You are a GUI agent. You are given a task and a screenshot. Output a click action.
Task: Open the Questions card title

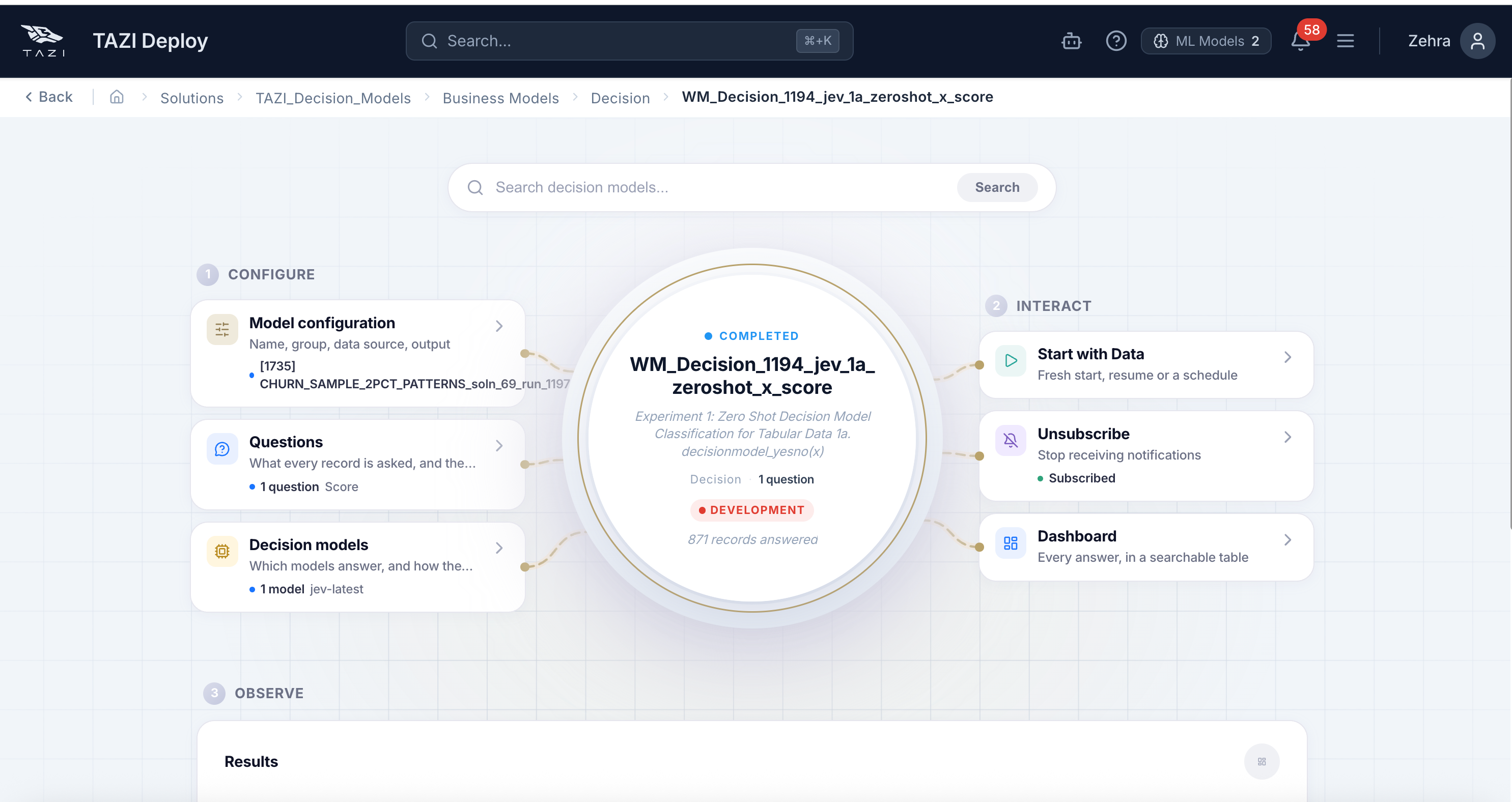click(286, 442)
